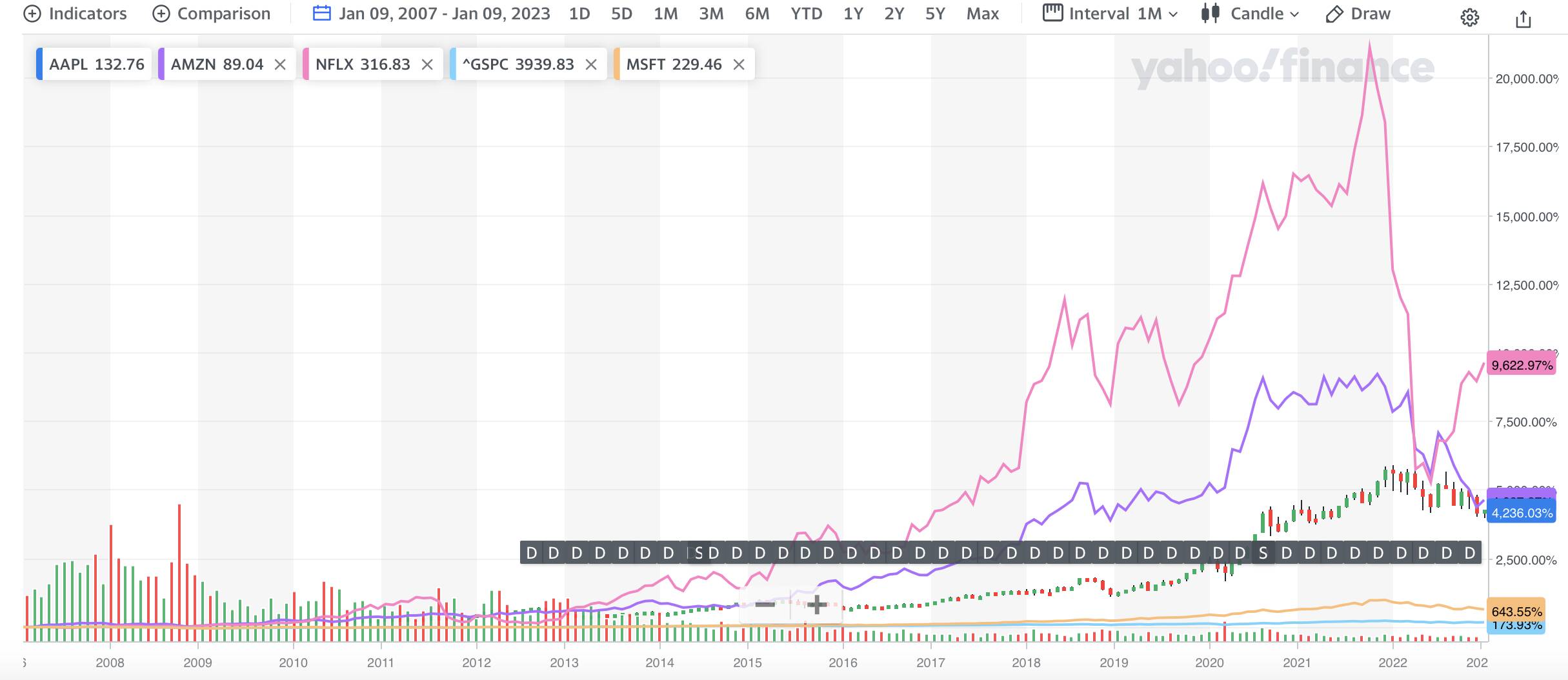Select the Max range
The image size is (1568, 680).
982,14
